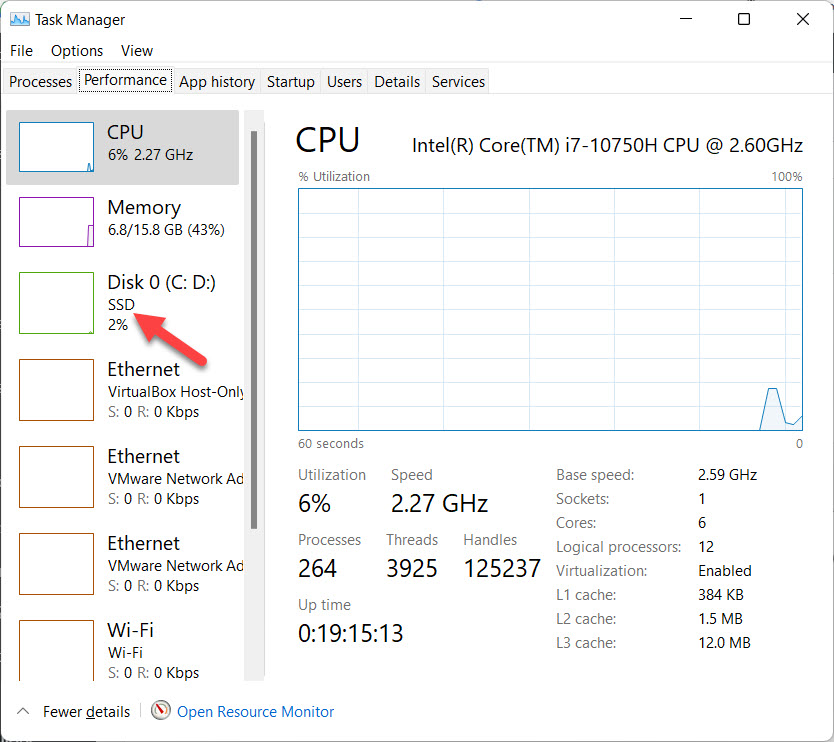
Task: Click the Task Manager icon in the title bar
Action: tap(19, 19)
